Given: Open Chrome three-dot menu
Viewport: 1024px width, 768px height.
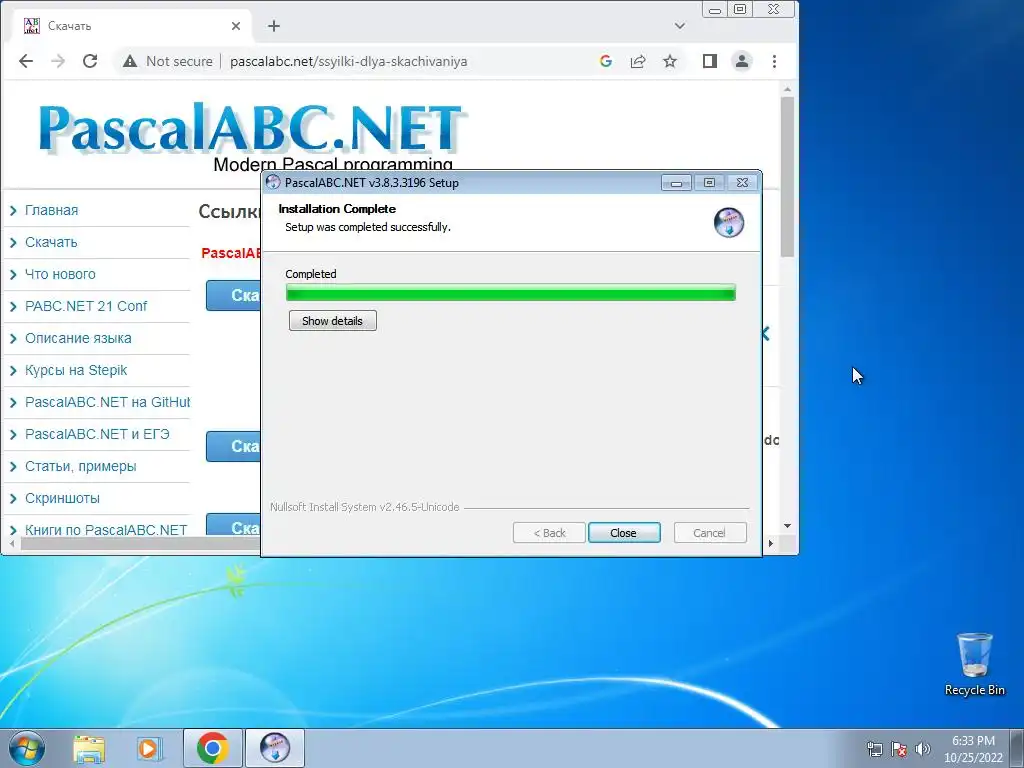Looking at the screenshot, I should (x=774, y=61).
